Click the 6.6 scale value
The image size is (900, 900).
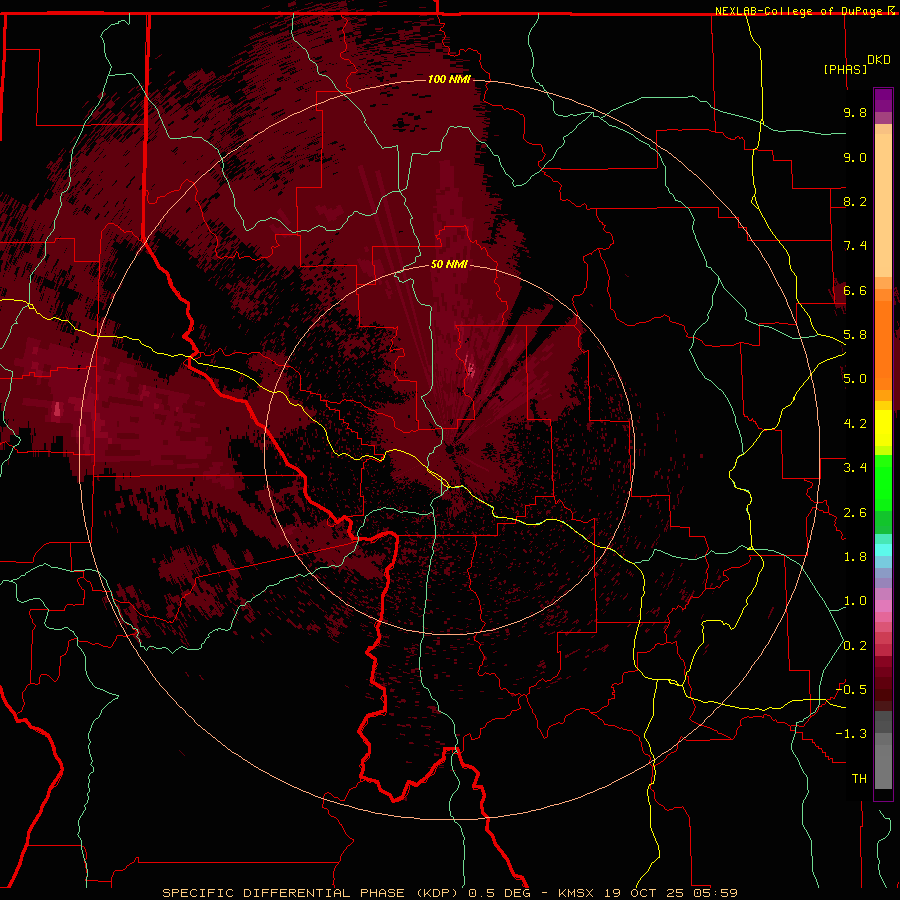click(855, 290)
